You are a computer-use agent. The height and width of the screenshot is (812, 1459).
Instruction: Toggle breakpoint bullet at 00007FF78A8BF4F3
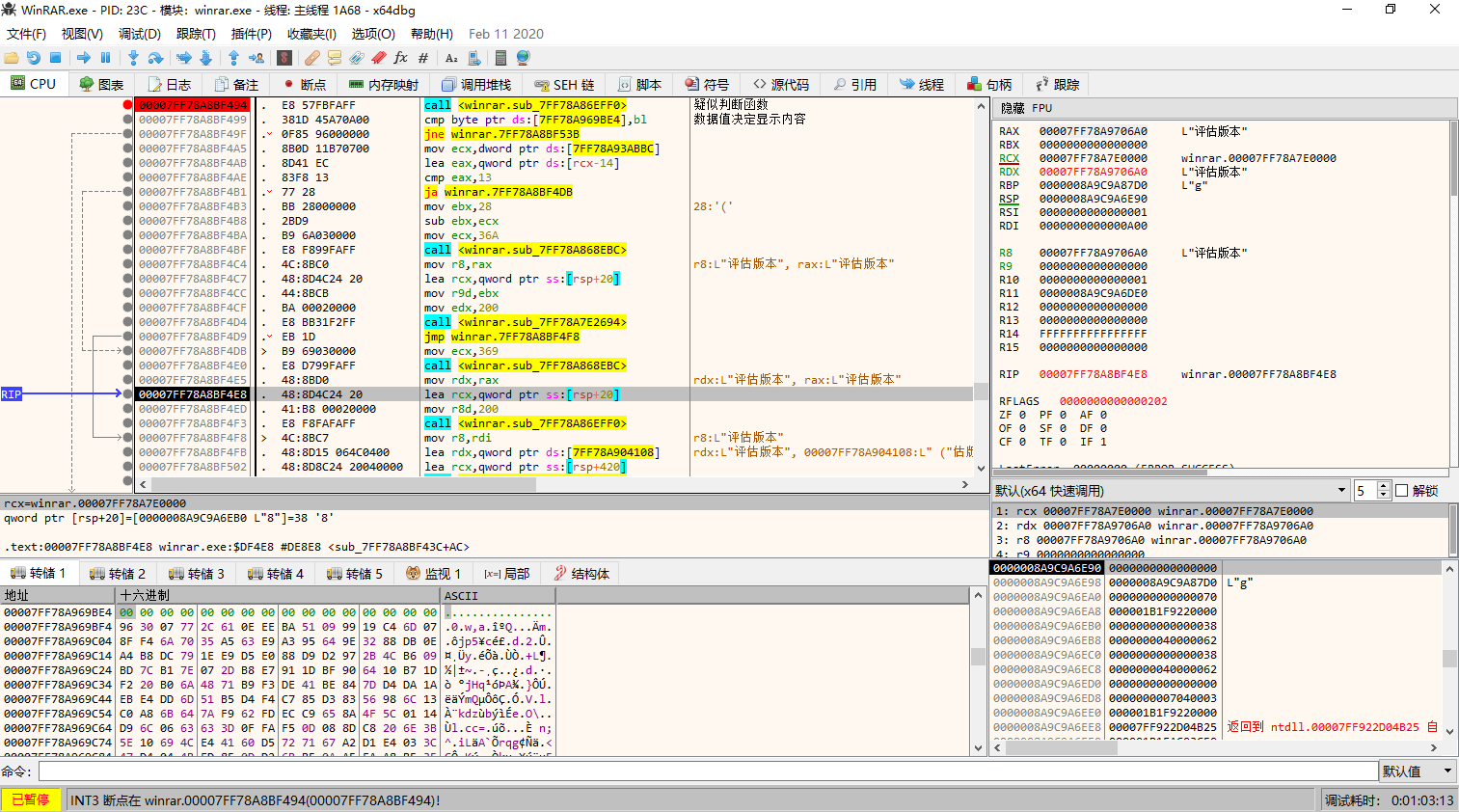[x=127, y=423]
